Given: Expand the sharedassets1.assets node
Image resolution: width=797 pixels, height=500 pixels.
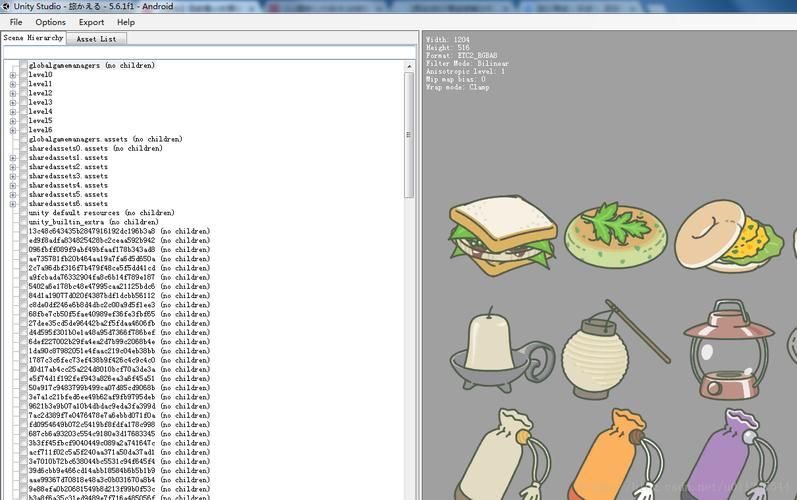Looking at the screenshot, I should (x=13, y=158).
